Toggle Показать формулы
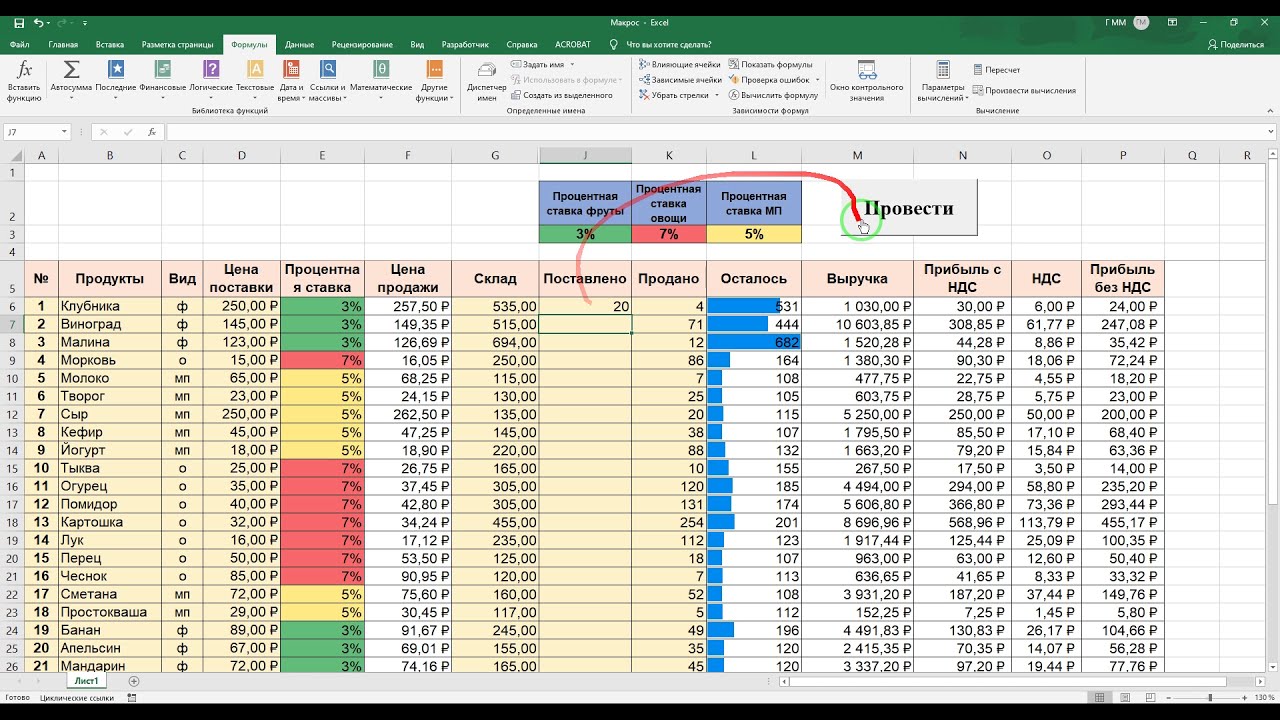The image size is (1280, 720). 770,64
